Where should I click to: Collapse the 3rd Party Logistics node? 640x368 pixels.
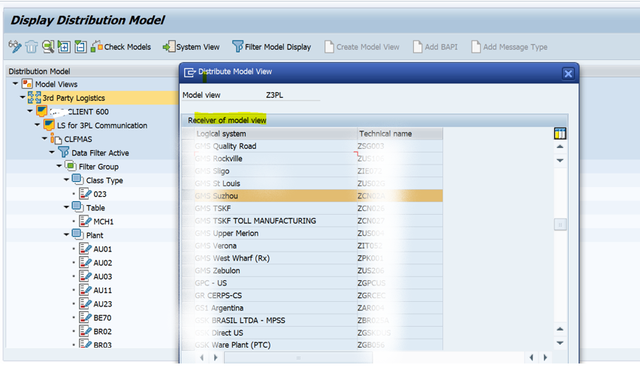tap(22, 97)
